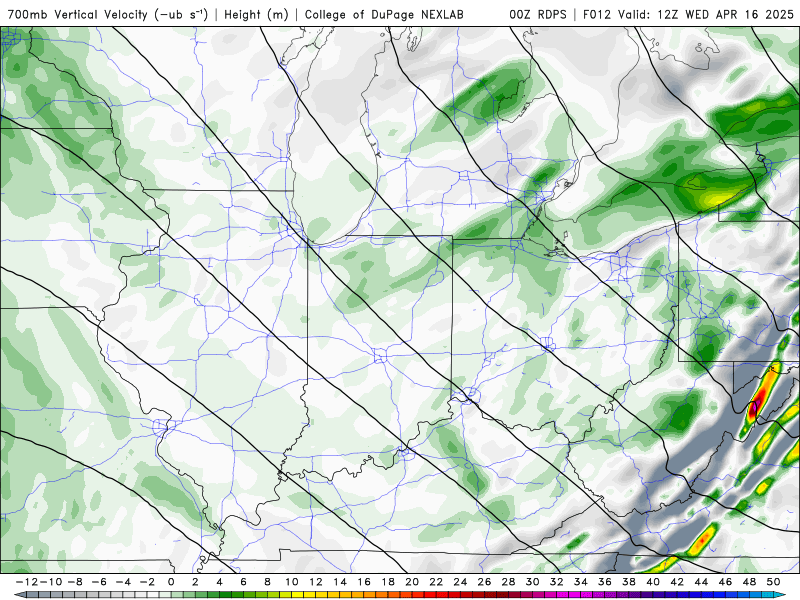800x600 pixels.
Task: Click the '-2' value on the color scale
Action: click(x=147, y=582)
